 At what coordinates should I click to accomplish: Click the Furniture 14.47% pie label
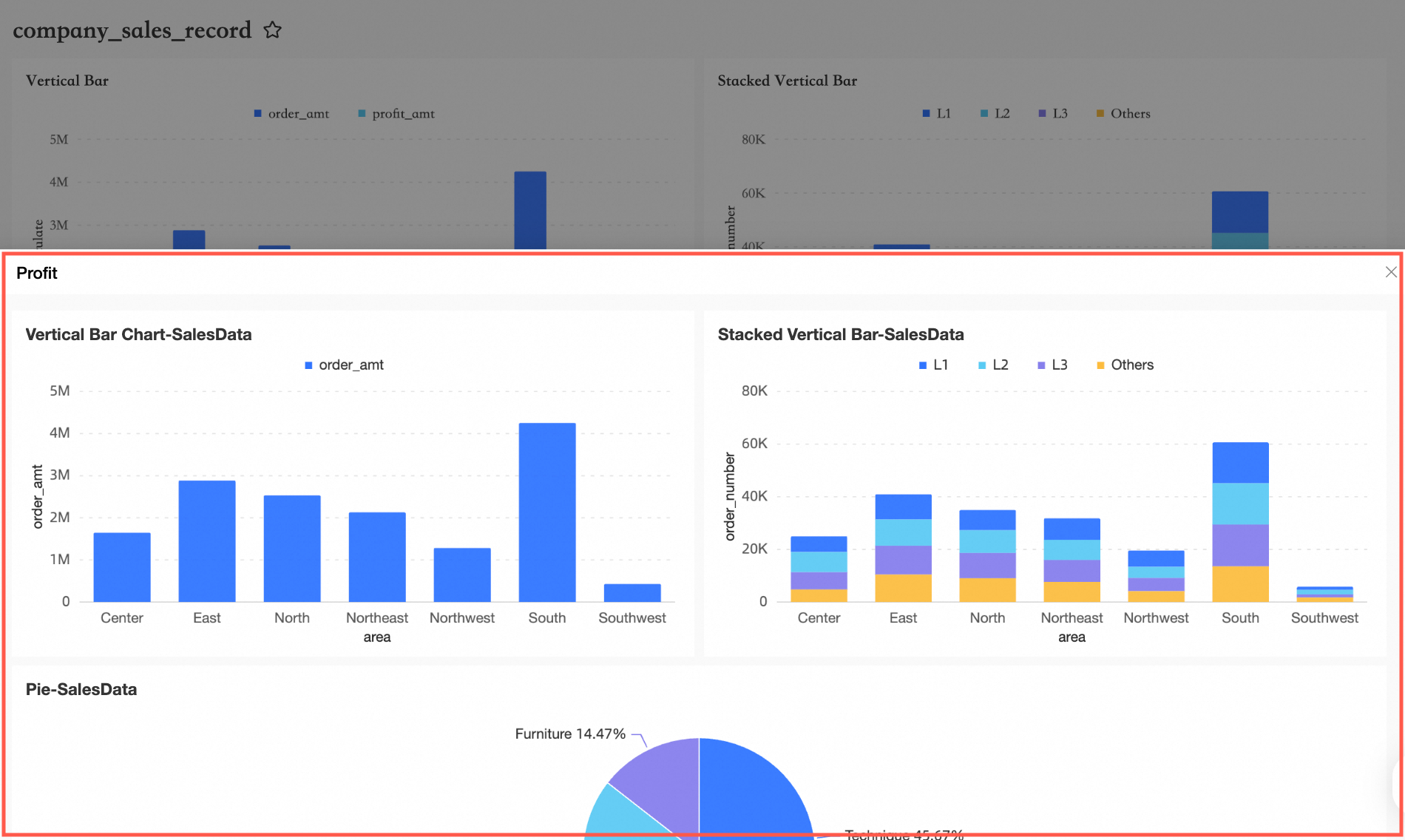point(570,734)
